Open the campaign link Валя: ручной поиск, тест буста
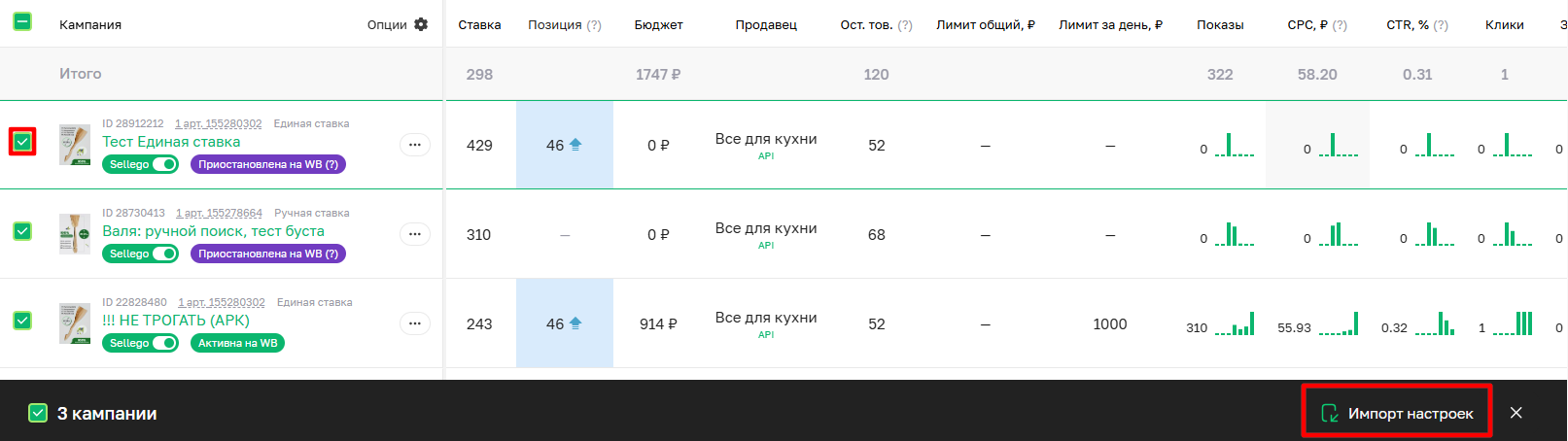1568x441 pixels. click(x=214, y=231)
